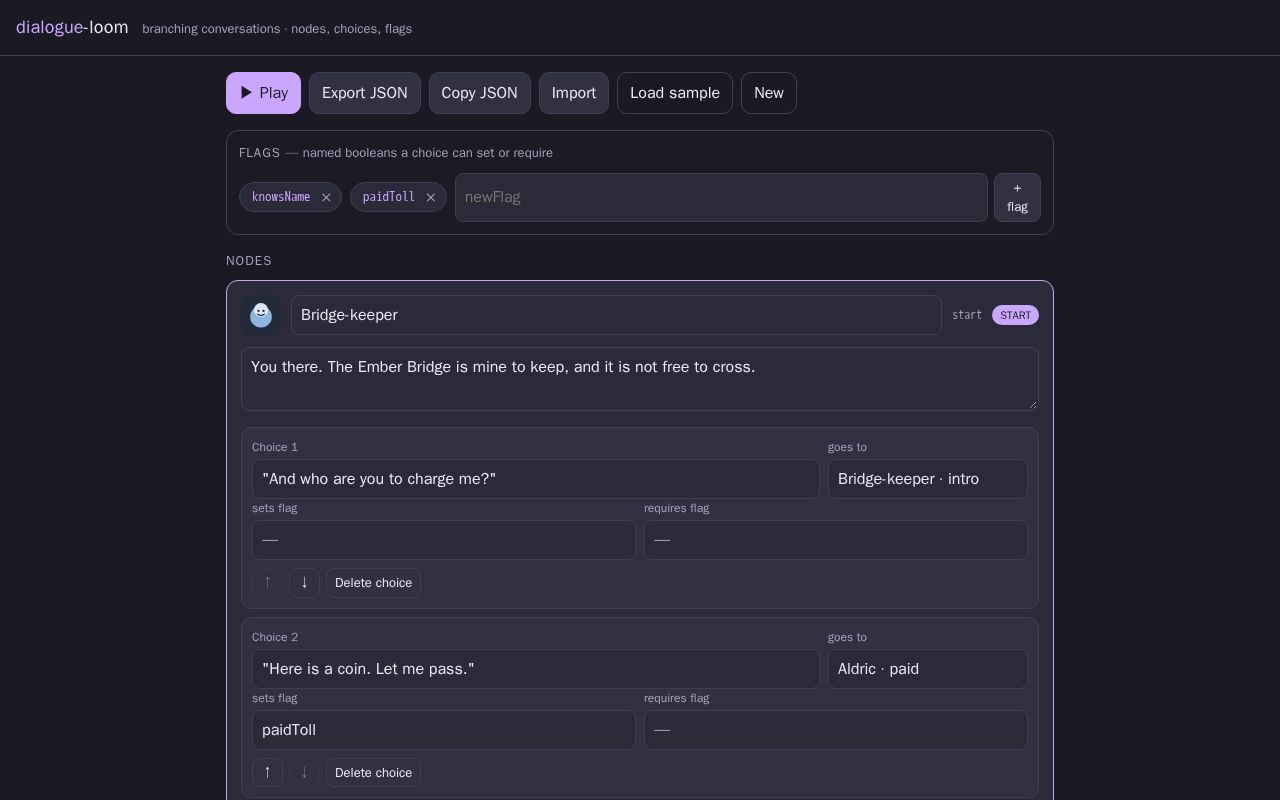Click Export JSON button
Image resolution: width=1280 pixels, height=800 pixels.
click(x=364, y=93)
